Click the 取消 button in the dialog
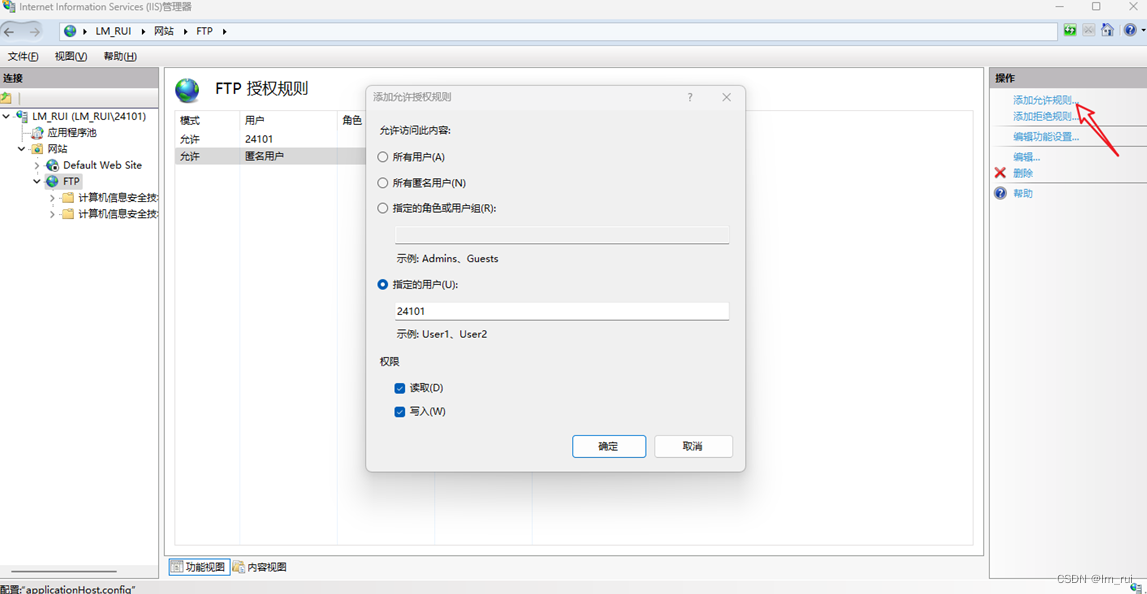Viewport: 1147px width, 594px height. coord(693,446)
